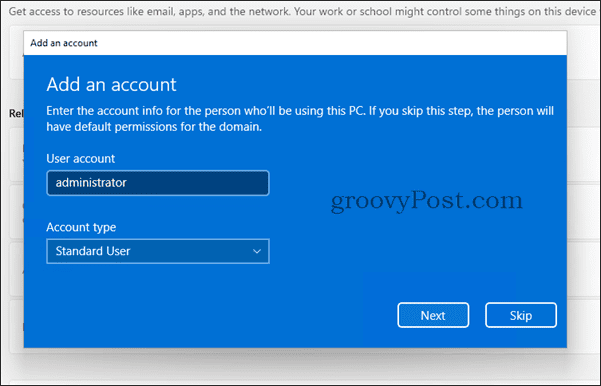The height and width of the screenshot is (386, 601).
Task: Click the 'User account' label
Action: pyautogui.click(x=80, y=159)
